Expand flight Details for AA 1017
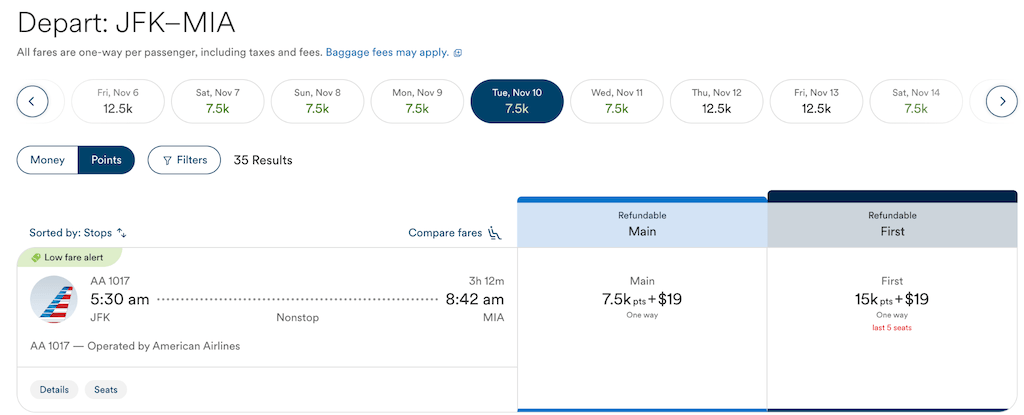 (54, 390)
